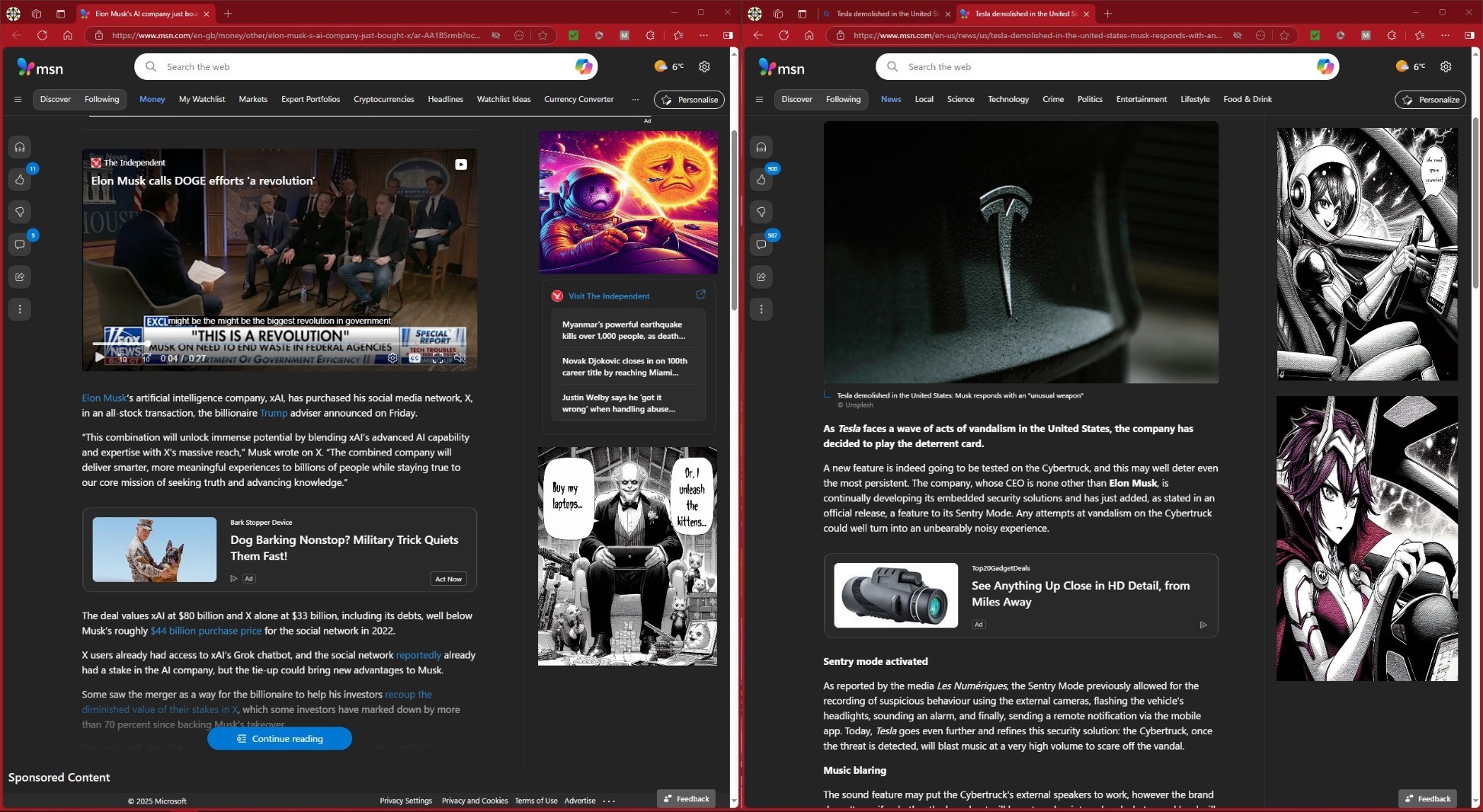Click the monocular ad thumbnail
1483x812 pixels.
tap(895, 595)
